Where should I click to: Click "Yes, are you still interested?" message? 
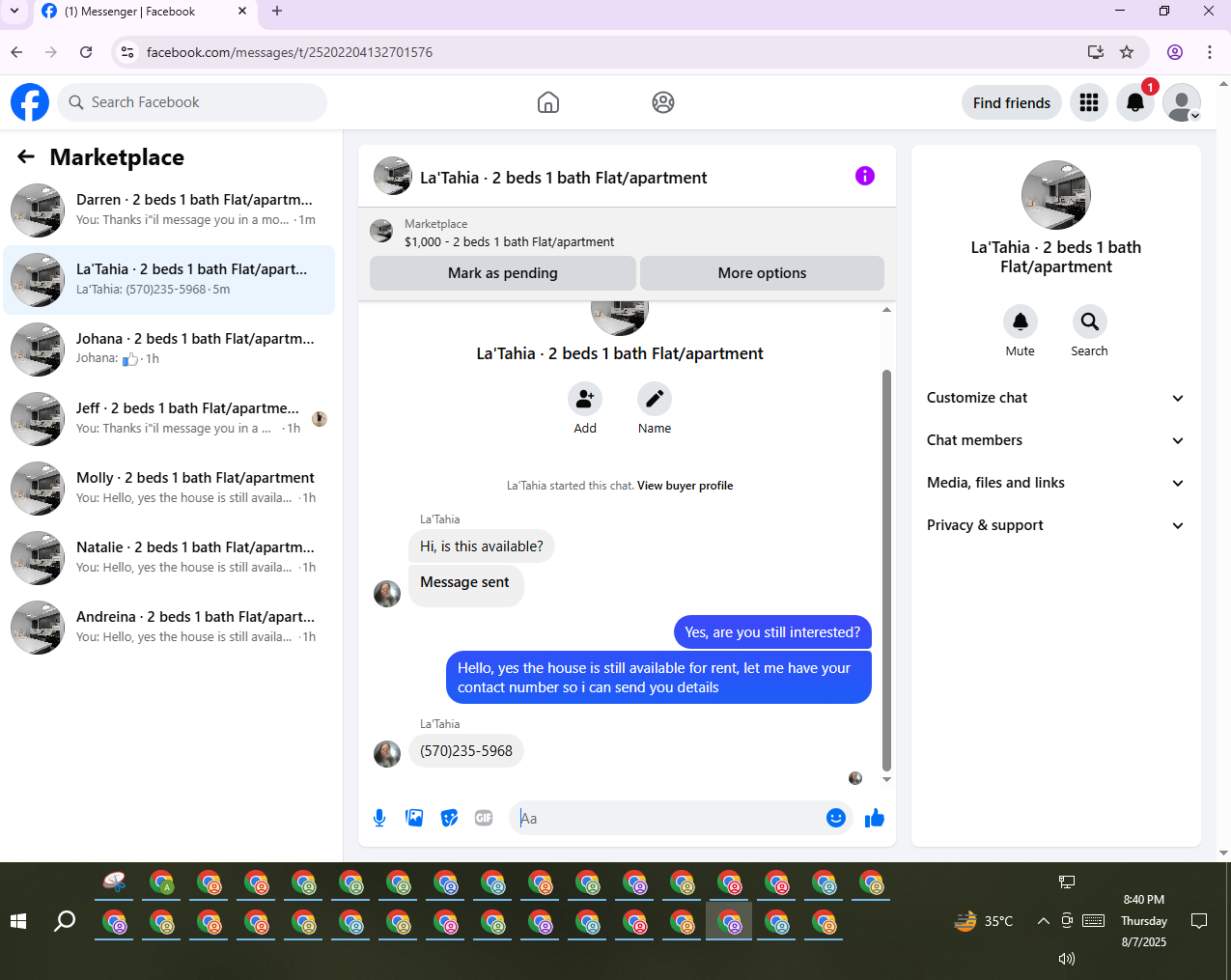pyautogui.click(x=772, y=632)
